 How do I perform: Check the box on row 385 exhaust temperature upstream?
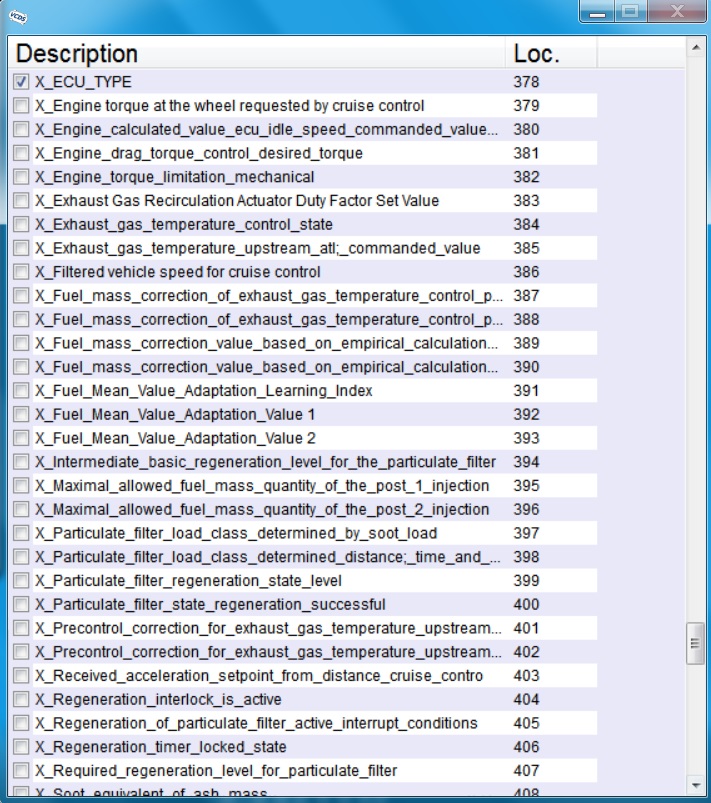pos(21,248)
